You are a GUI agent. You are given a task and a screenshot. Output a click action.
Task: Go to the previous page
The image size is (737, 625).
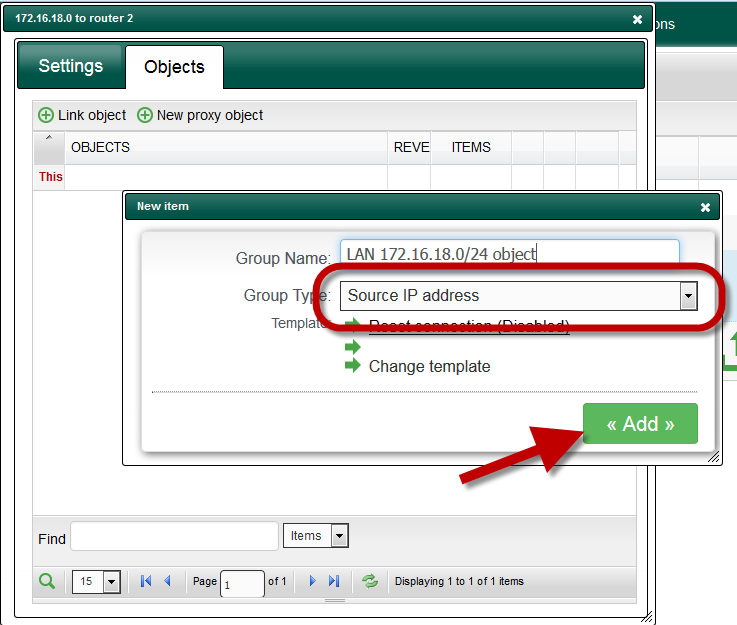[167, 581]
